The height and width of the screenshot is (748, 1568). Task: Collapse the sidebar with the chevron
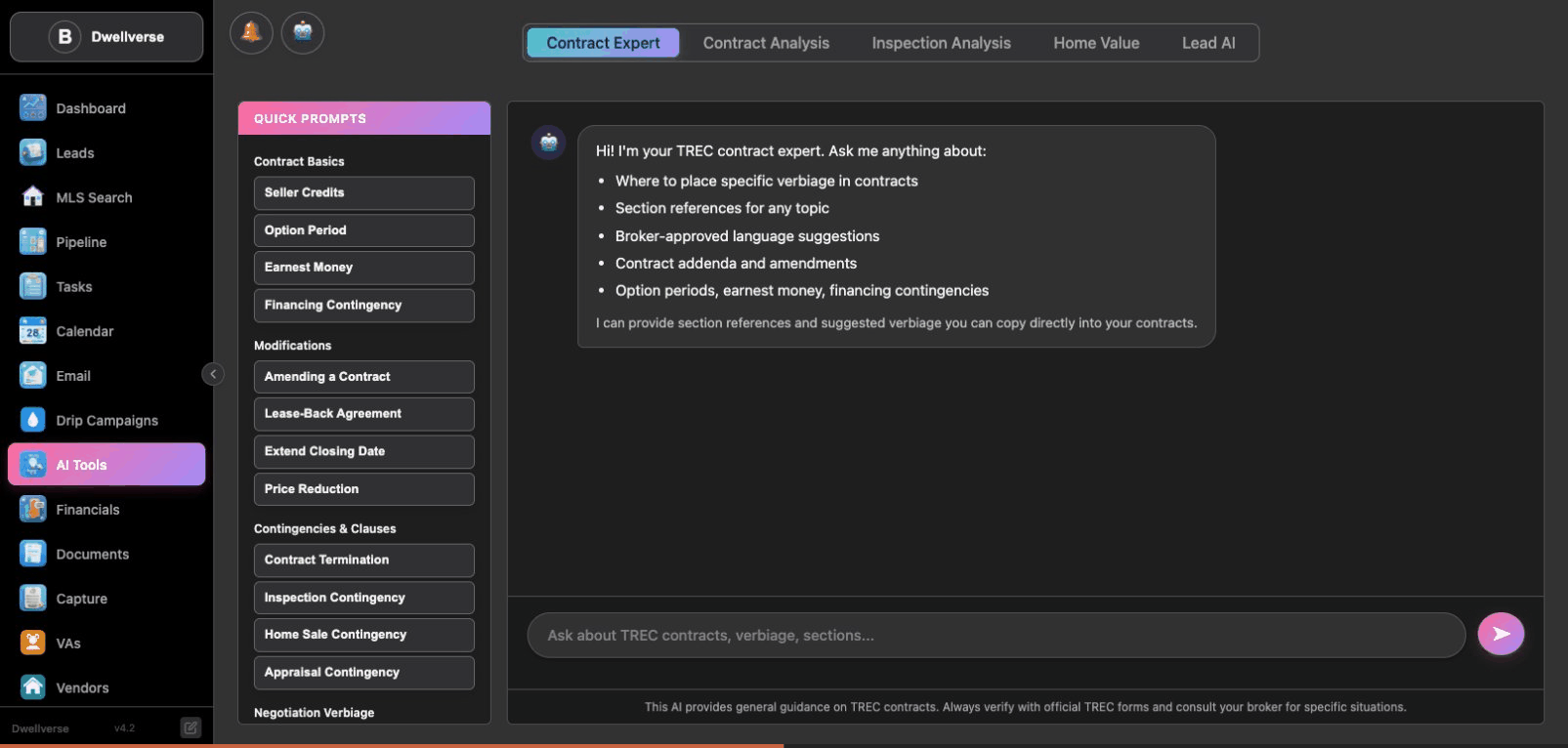coord(213,374)
